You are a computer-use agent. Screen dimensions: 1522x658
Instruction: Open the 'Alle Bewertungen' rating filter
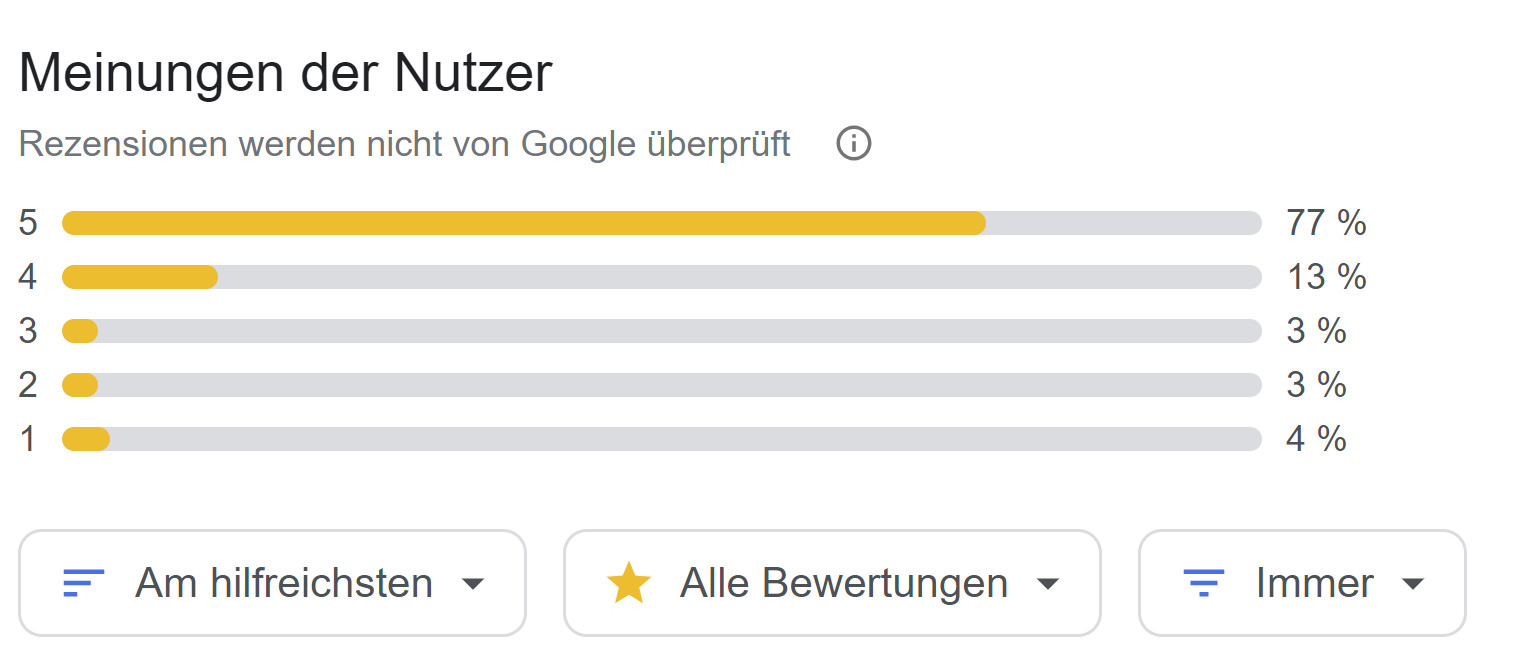pyautogui.click(x=832, y=583)
